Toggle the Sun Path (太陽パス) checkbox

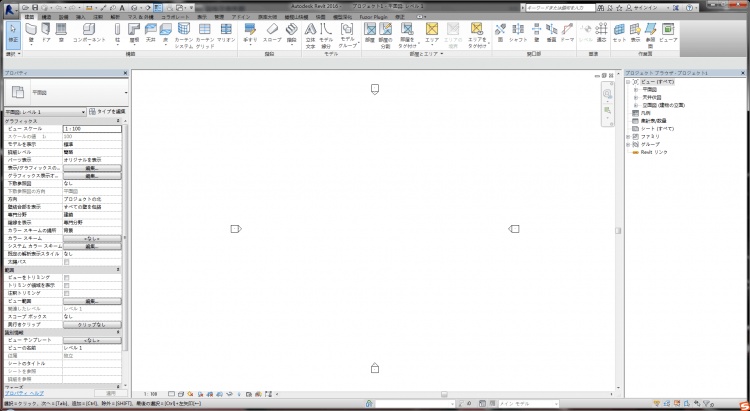coord(67,261)
